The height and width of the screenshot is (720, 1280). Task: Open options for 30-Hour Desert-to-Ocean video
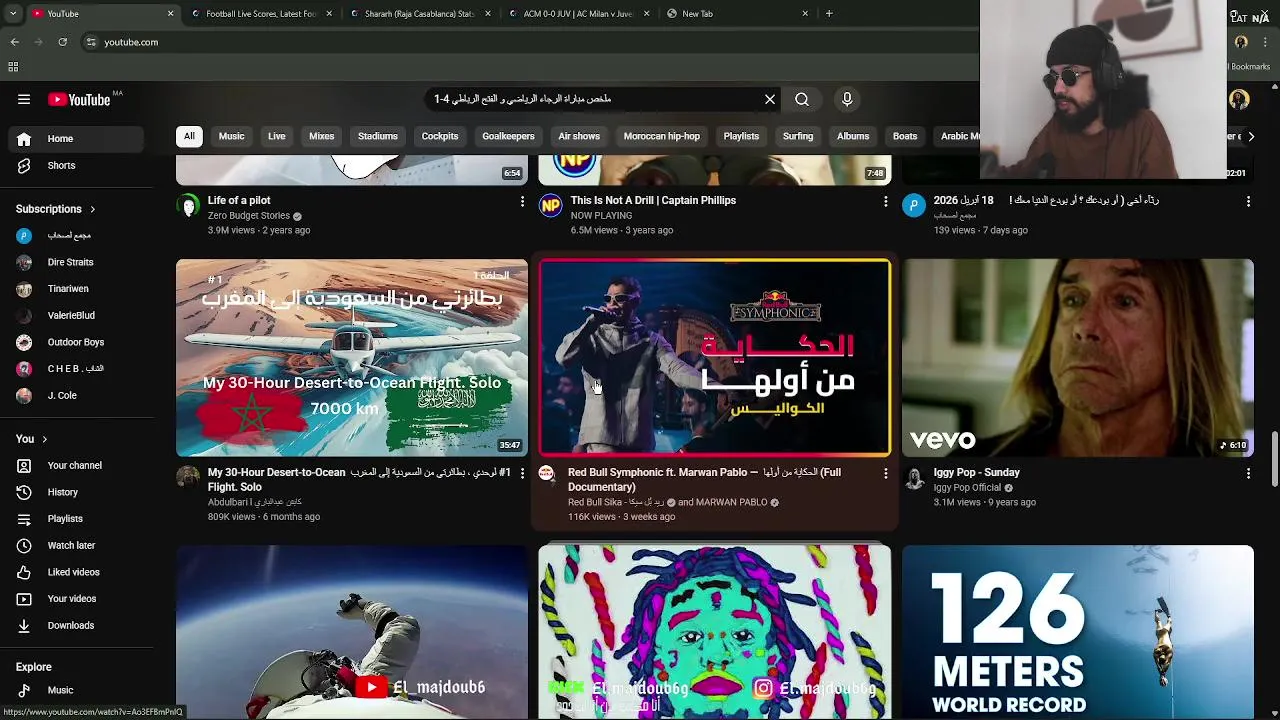click(x=522, y=473)
